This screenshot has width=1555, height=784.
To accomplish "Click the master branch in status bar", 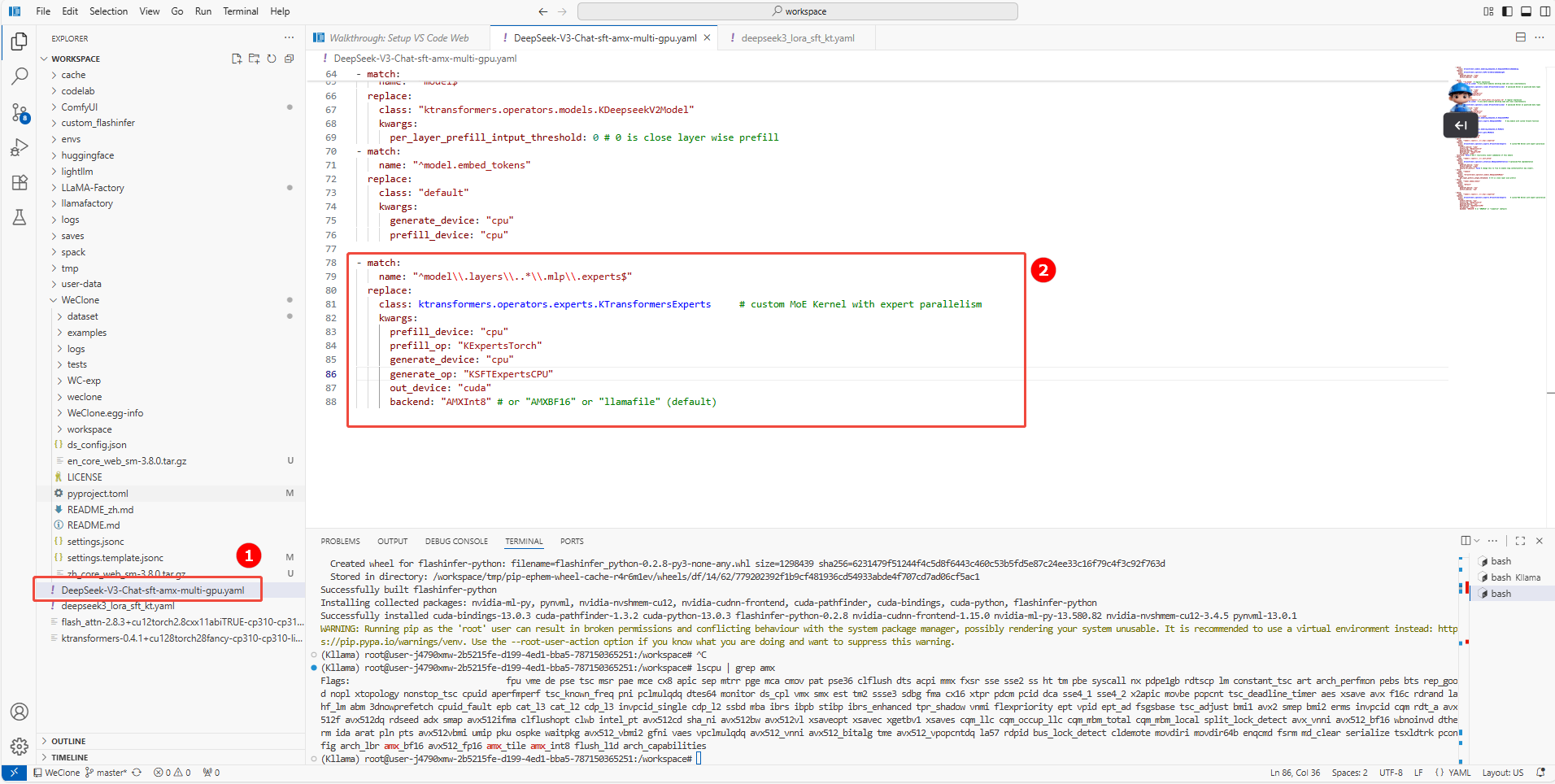I will point(110,773).
